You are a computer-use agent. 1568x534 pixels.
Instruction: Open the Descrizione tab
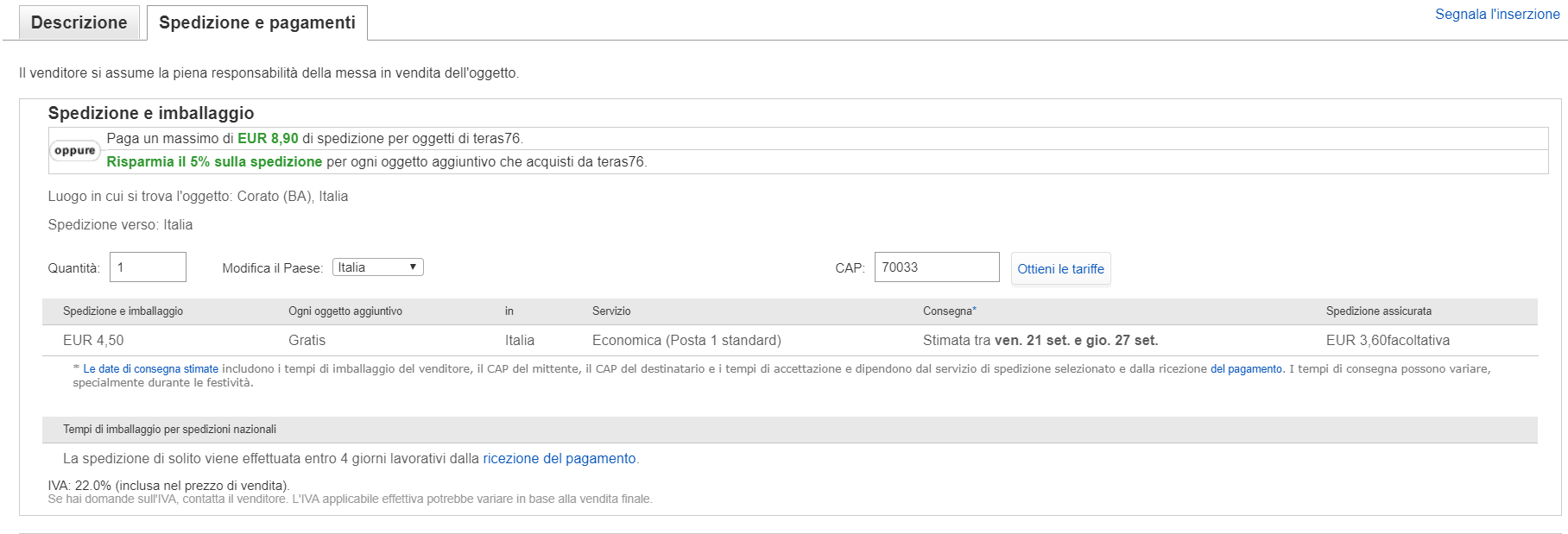tap(79, 22)
